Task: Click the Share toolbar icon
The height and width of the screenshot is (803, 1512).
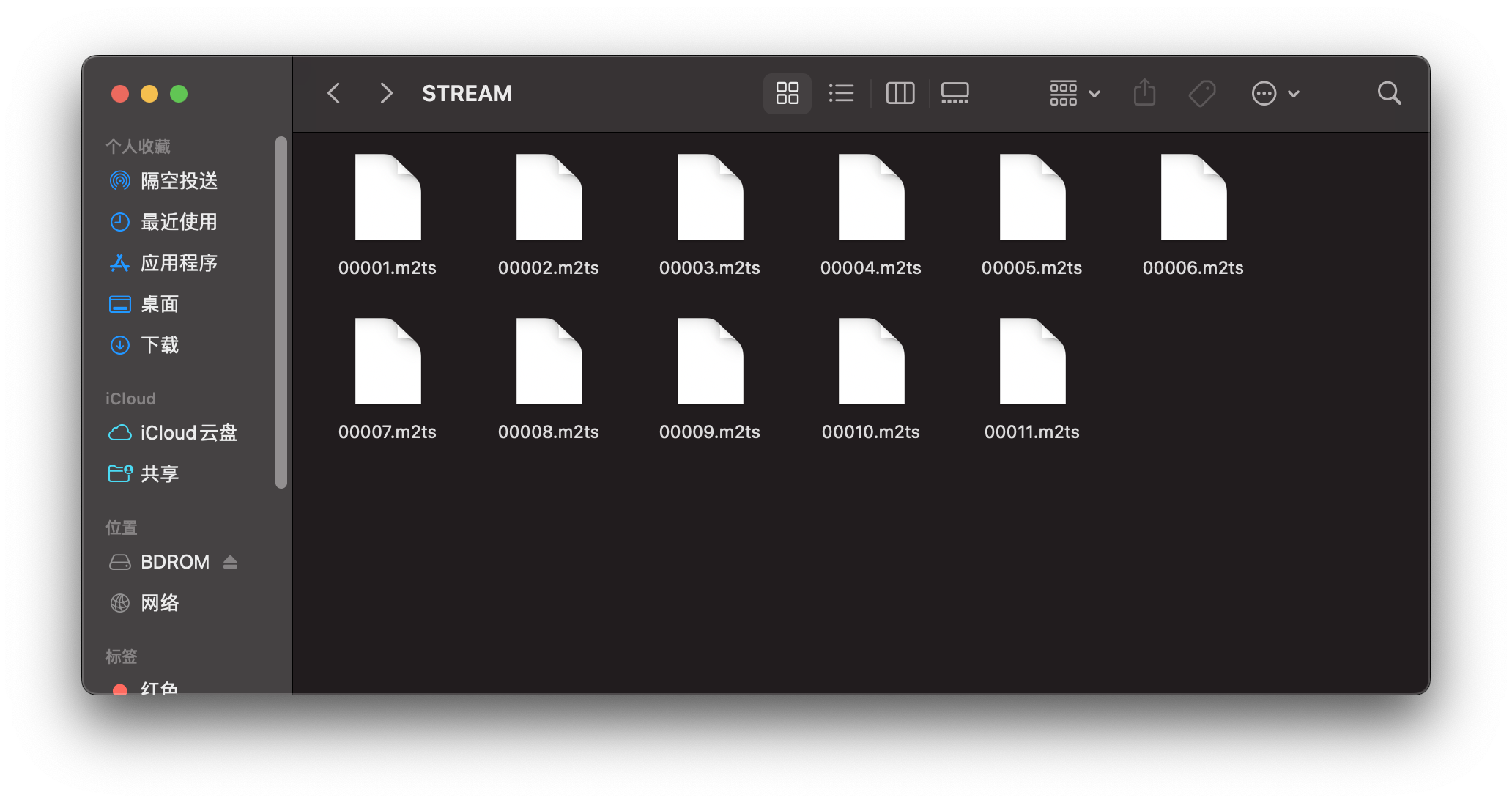Action: point(1144,93)
